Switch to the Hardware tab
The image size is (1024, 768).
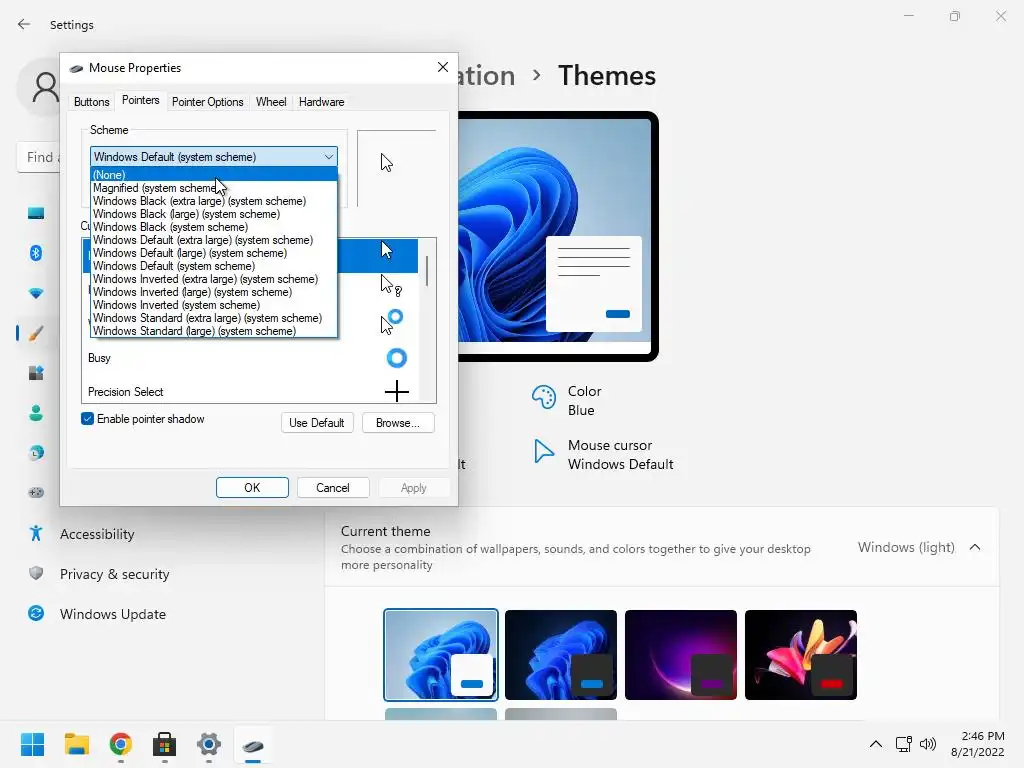click(321, 102)
